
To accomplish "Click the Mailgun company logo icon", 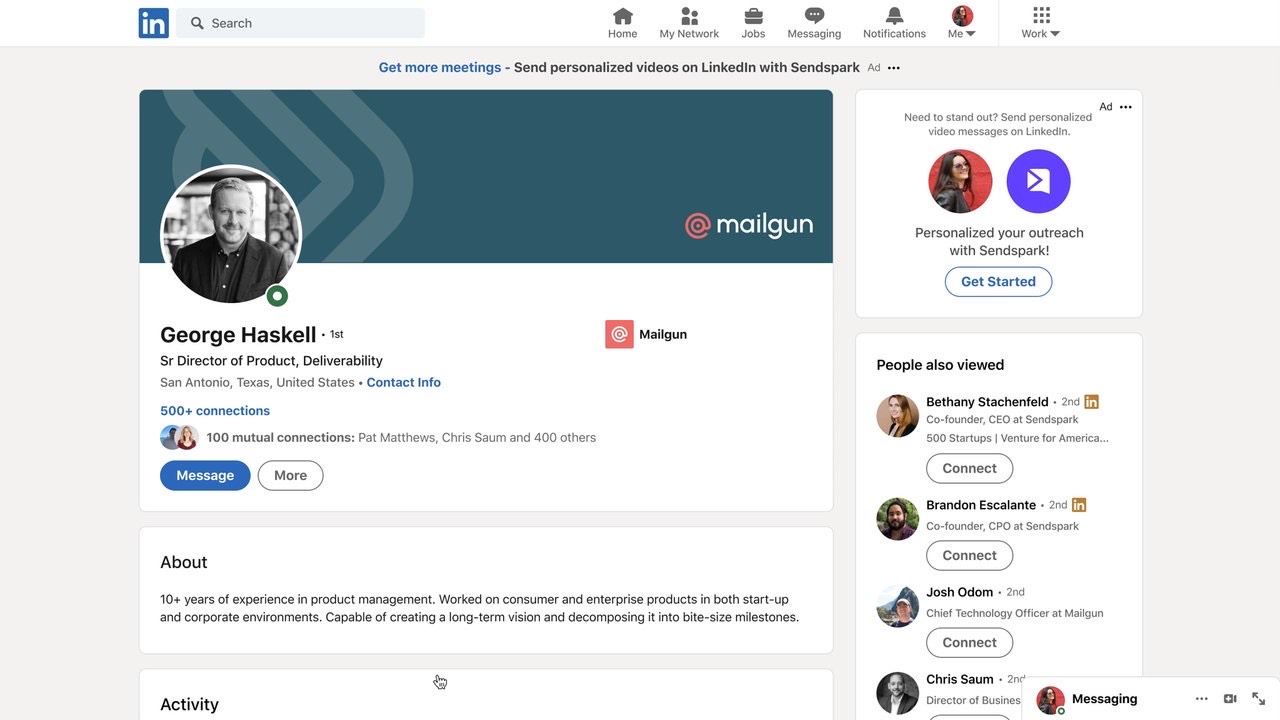I will pyautogui.click(x=619, y=334).
